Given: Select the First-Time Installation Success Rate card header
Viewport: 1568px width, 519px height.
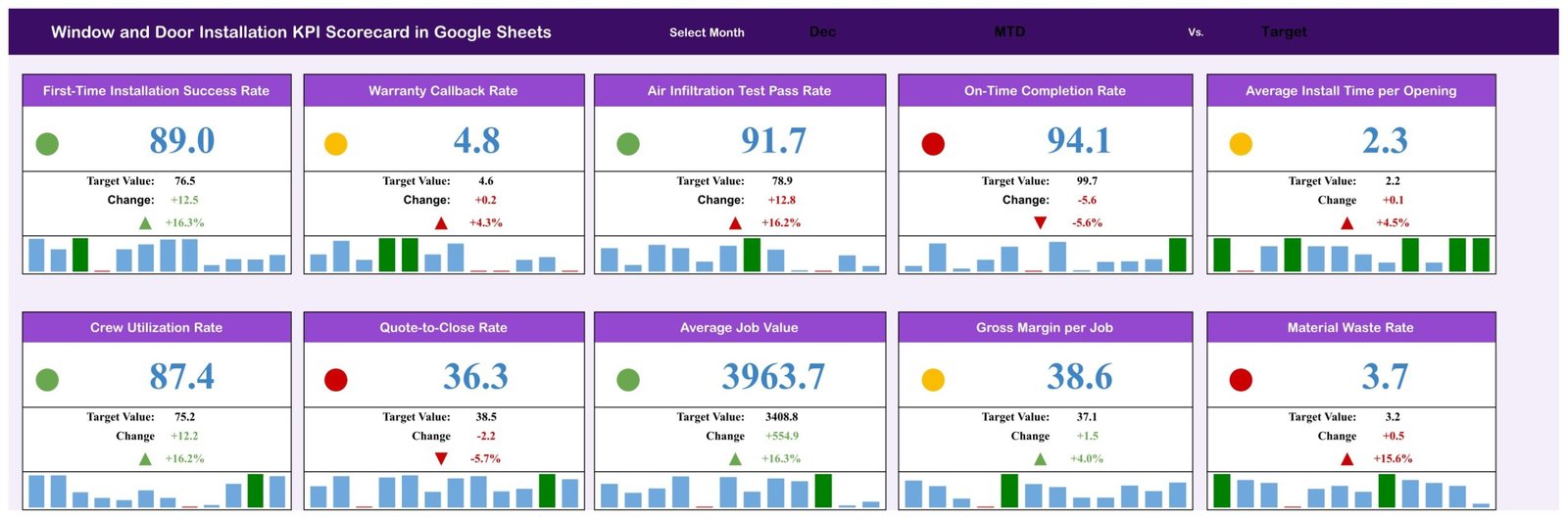Looking at the screenshot, I should 157,91.
